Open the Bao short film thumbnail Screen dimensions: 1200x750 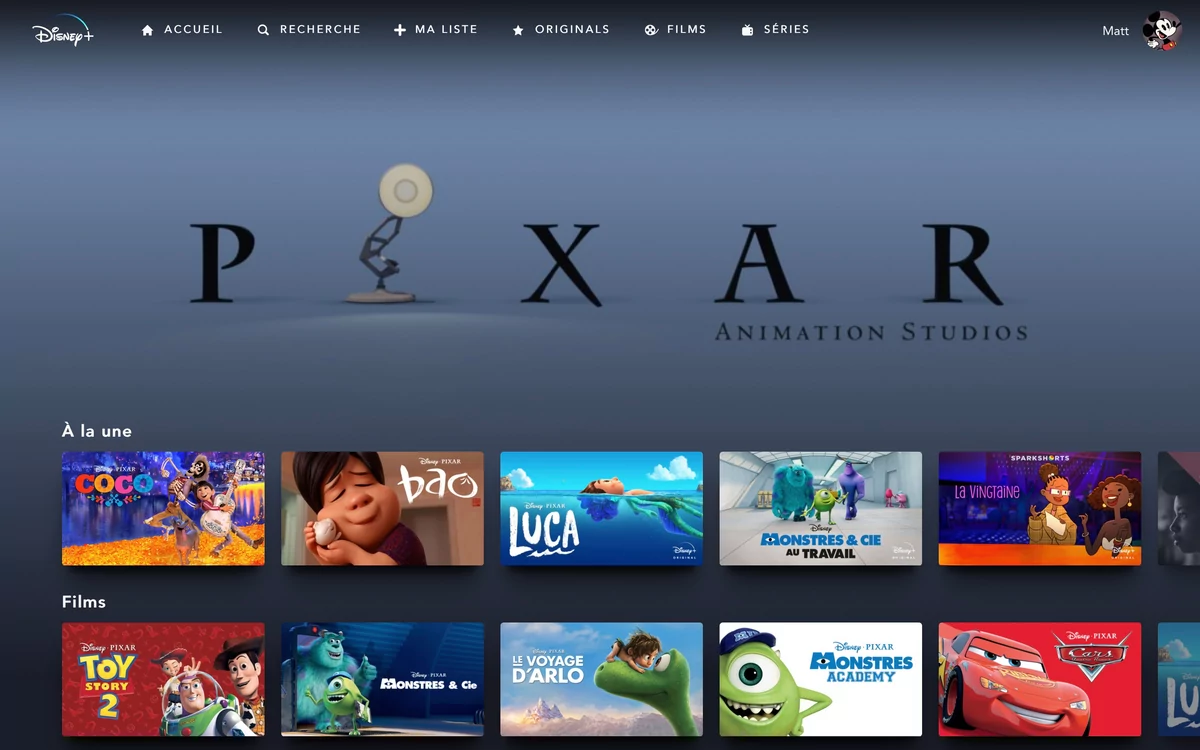pyautogui.click(x=382, y=508)
